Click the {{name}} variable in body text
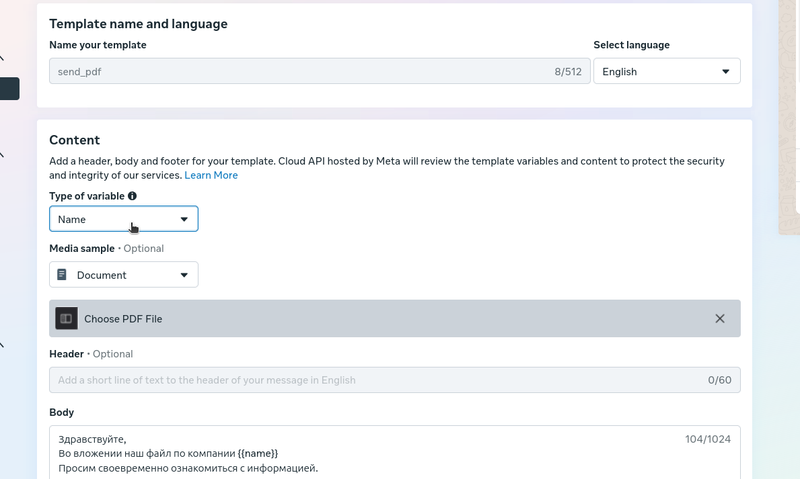The image size is (800, 479). (256, 453)
